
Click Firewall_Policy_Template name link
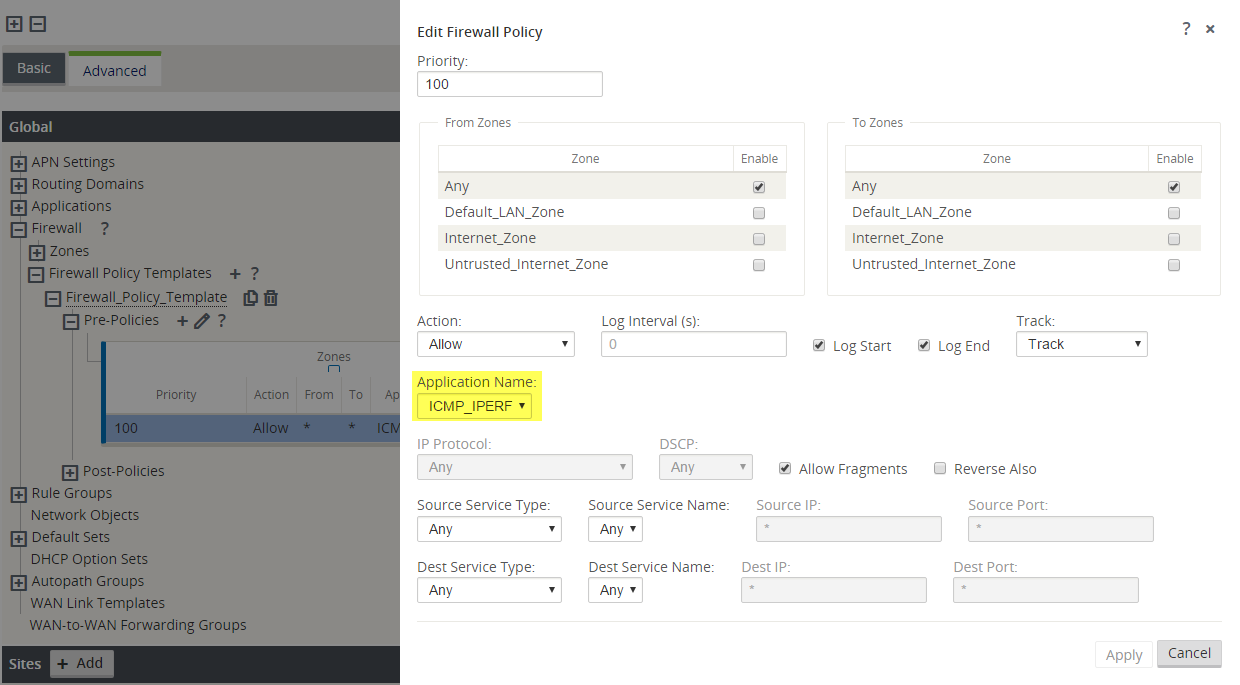pos(146,297)
